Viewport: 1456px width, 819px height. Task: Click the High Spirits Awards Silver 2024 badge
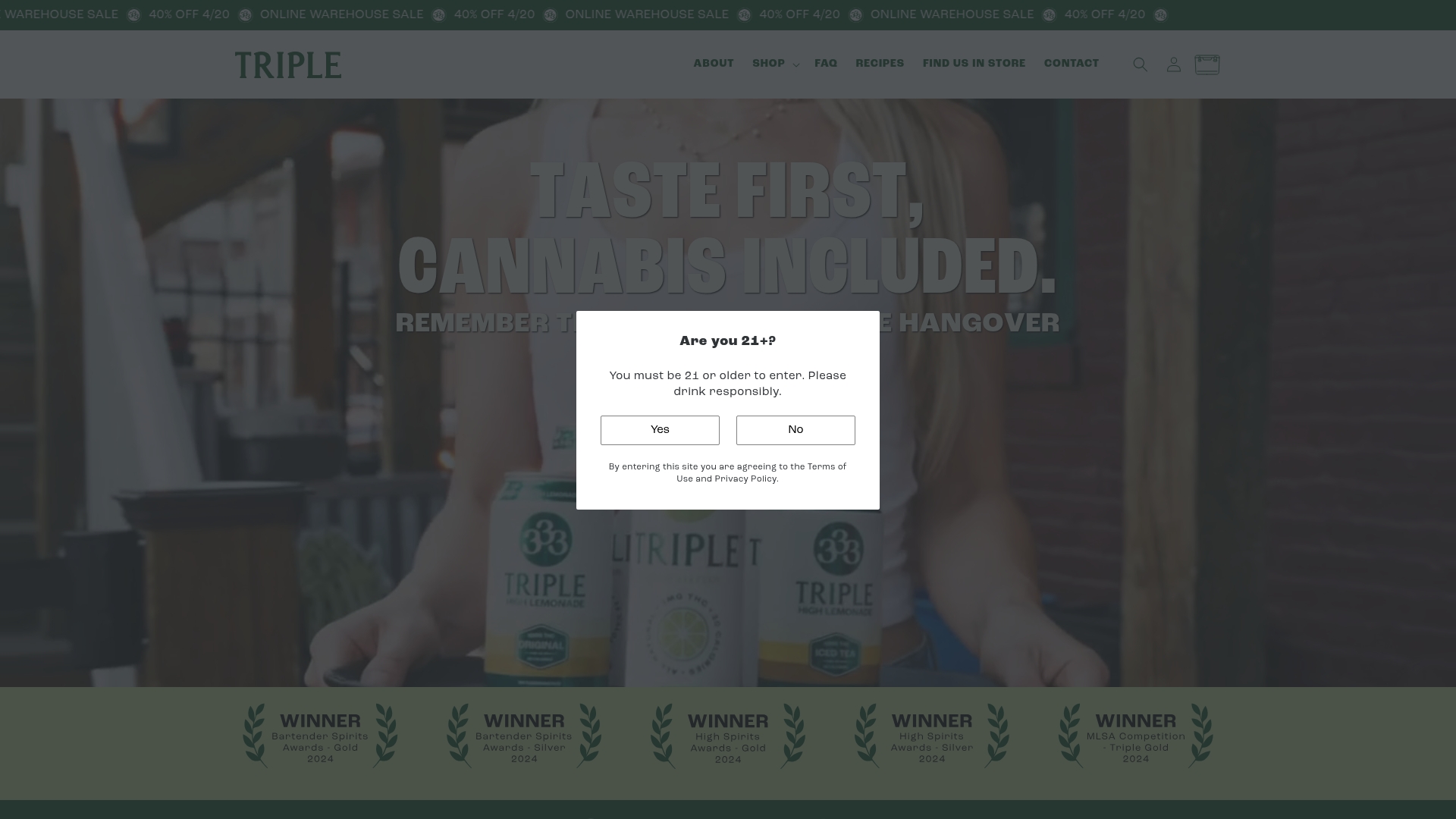931,736
